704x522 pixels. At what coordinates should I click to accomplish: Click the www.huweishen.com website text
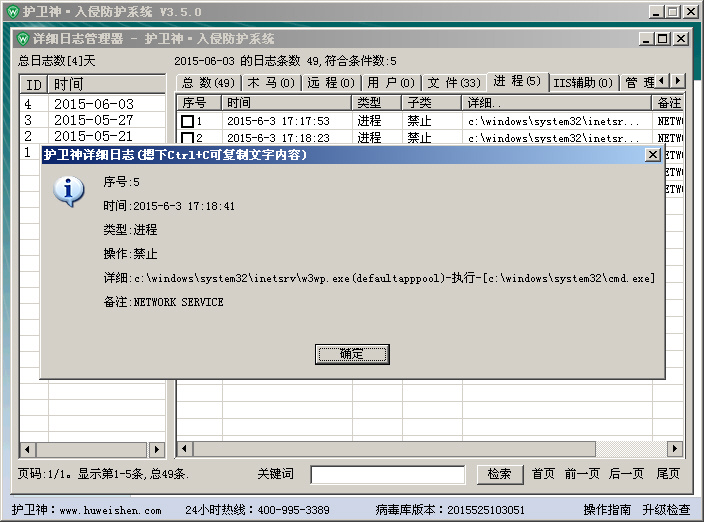110,510
